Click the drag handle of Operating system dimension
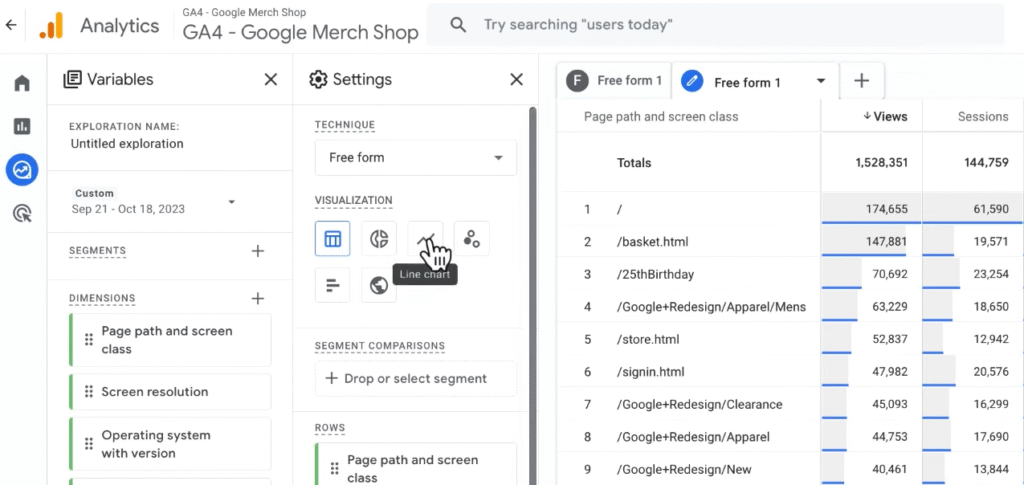 (x=89, y=444)
